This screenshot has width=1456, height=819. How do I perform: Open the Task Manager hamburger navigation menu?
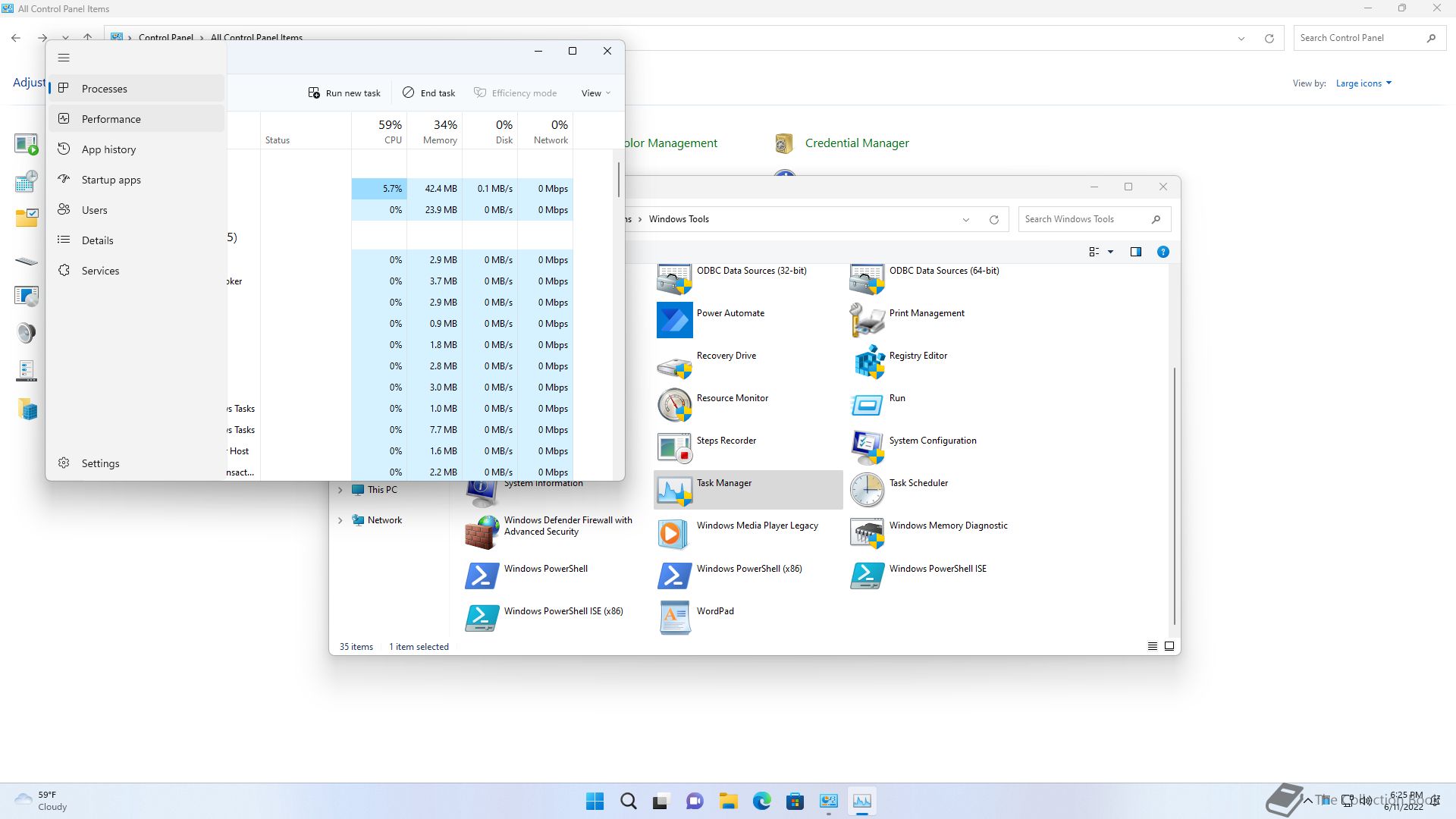[x=64, y=58]
